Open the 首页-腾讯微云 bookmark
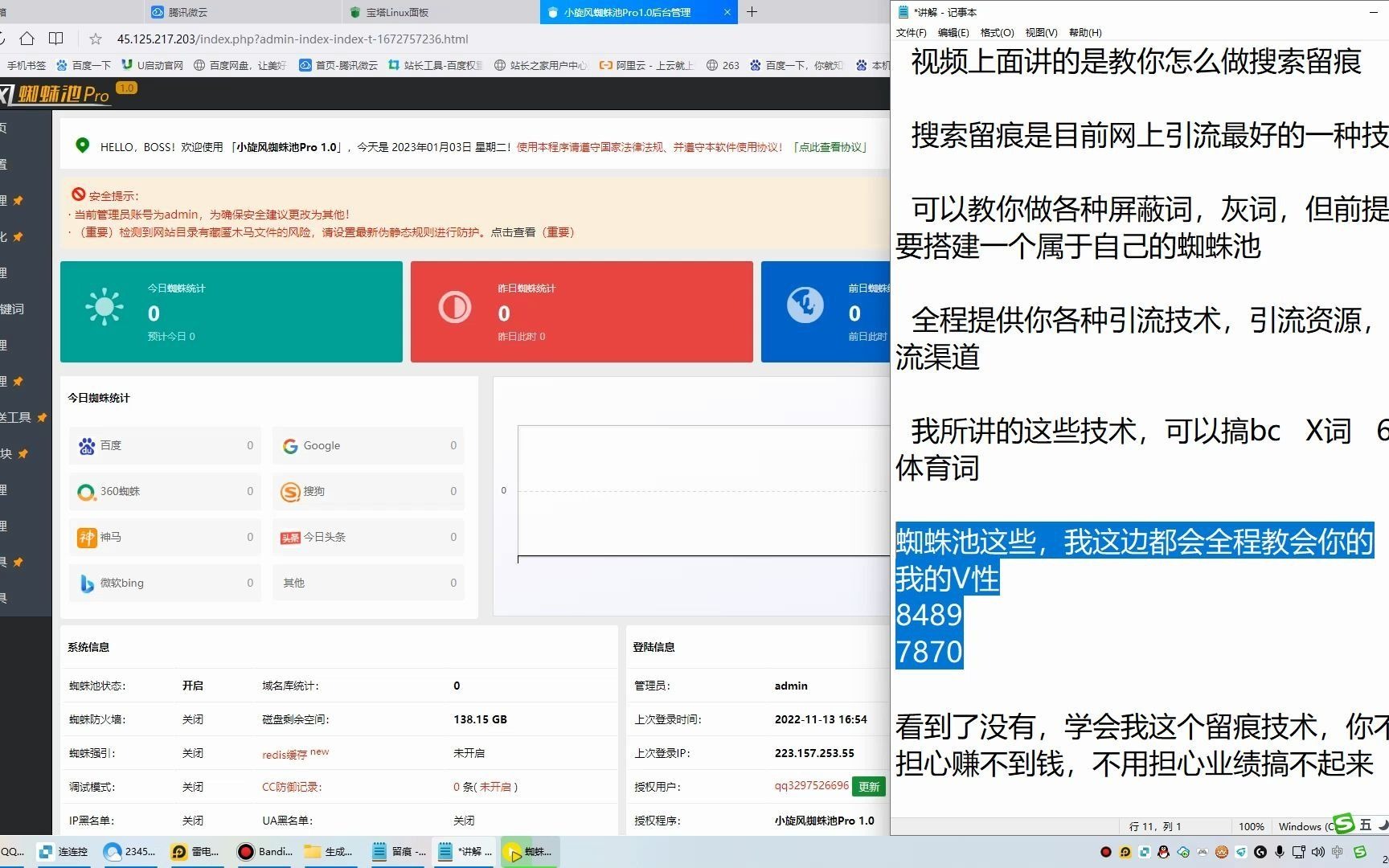 [338, 65]
